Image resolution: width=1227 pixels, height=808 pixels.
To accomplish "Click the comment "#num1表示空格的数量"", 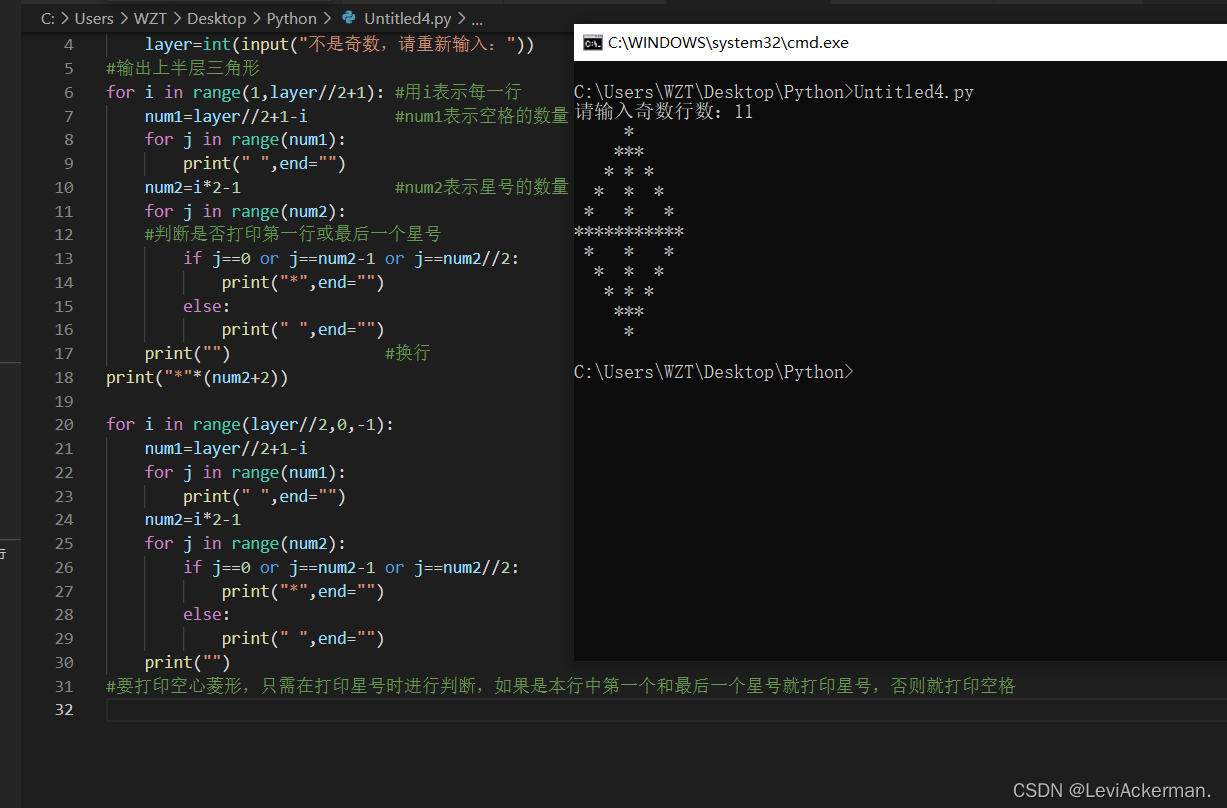I will [482, 116].
